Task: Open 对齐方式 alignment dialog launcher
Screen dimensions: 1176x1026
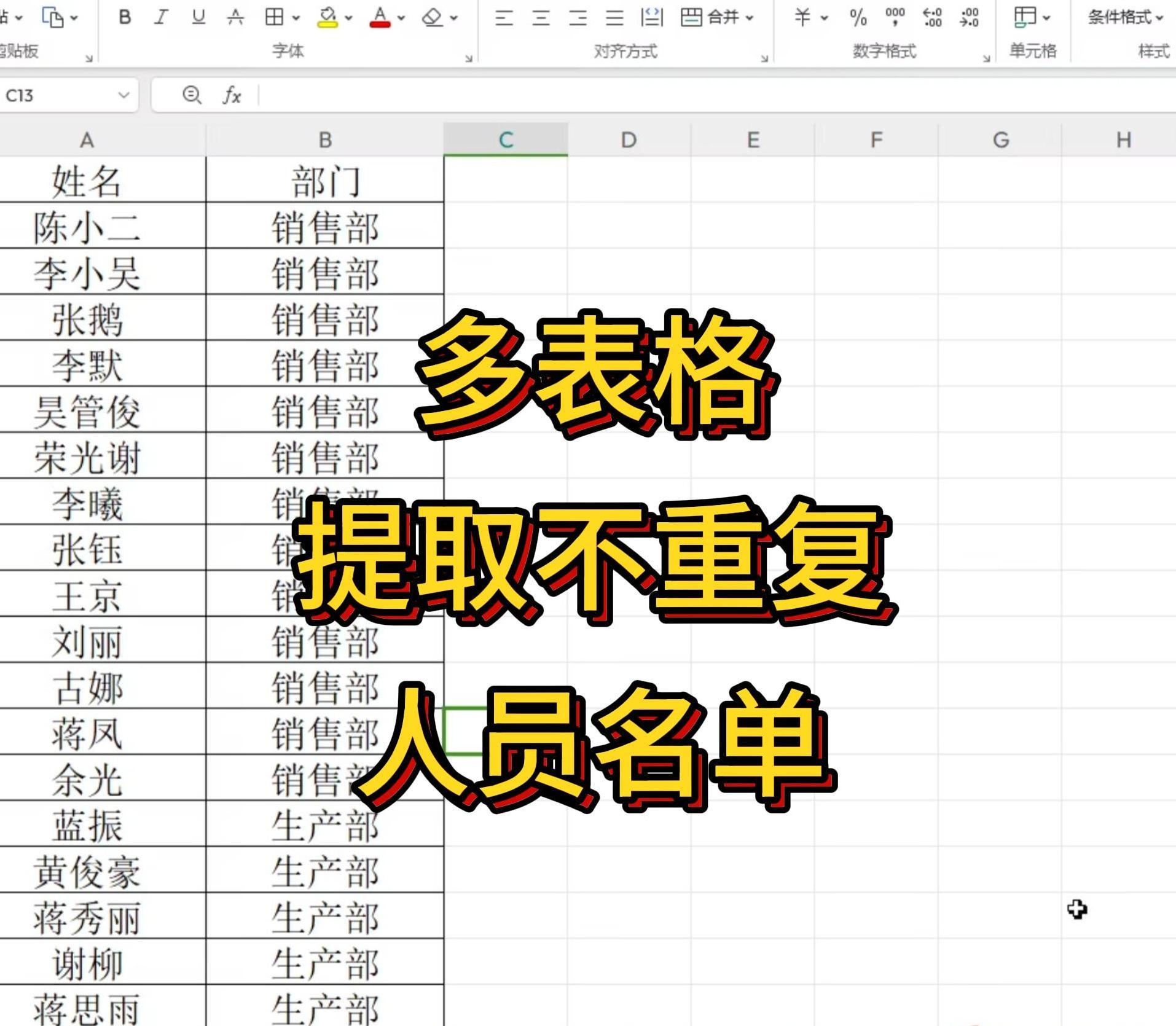Action: (x=764, y=58)
